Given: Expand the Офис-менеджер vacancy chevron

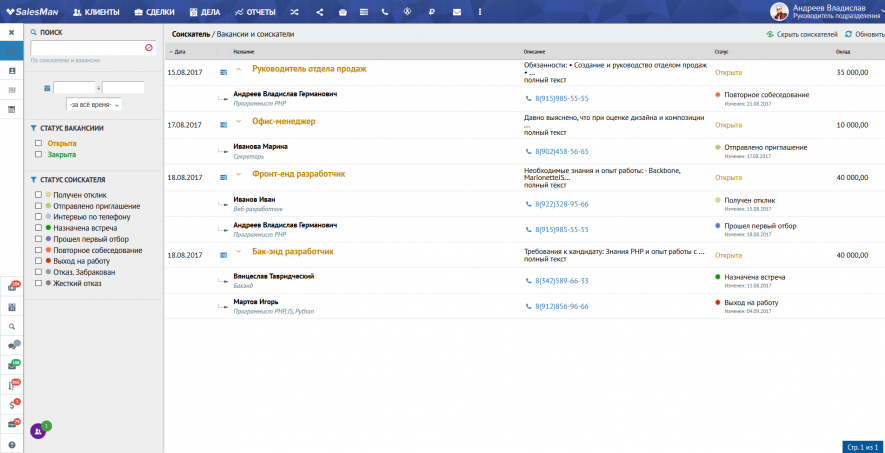Looking at the screenshot, I should [238, 121].
